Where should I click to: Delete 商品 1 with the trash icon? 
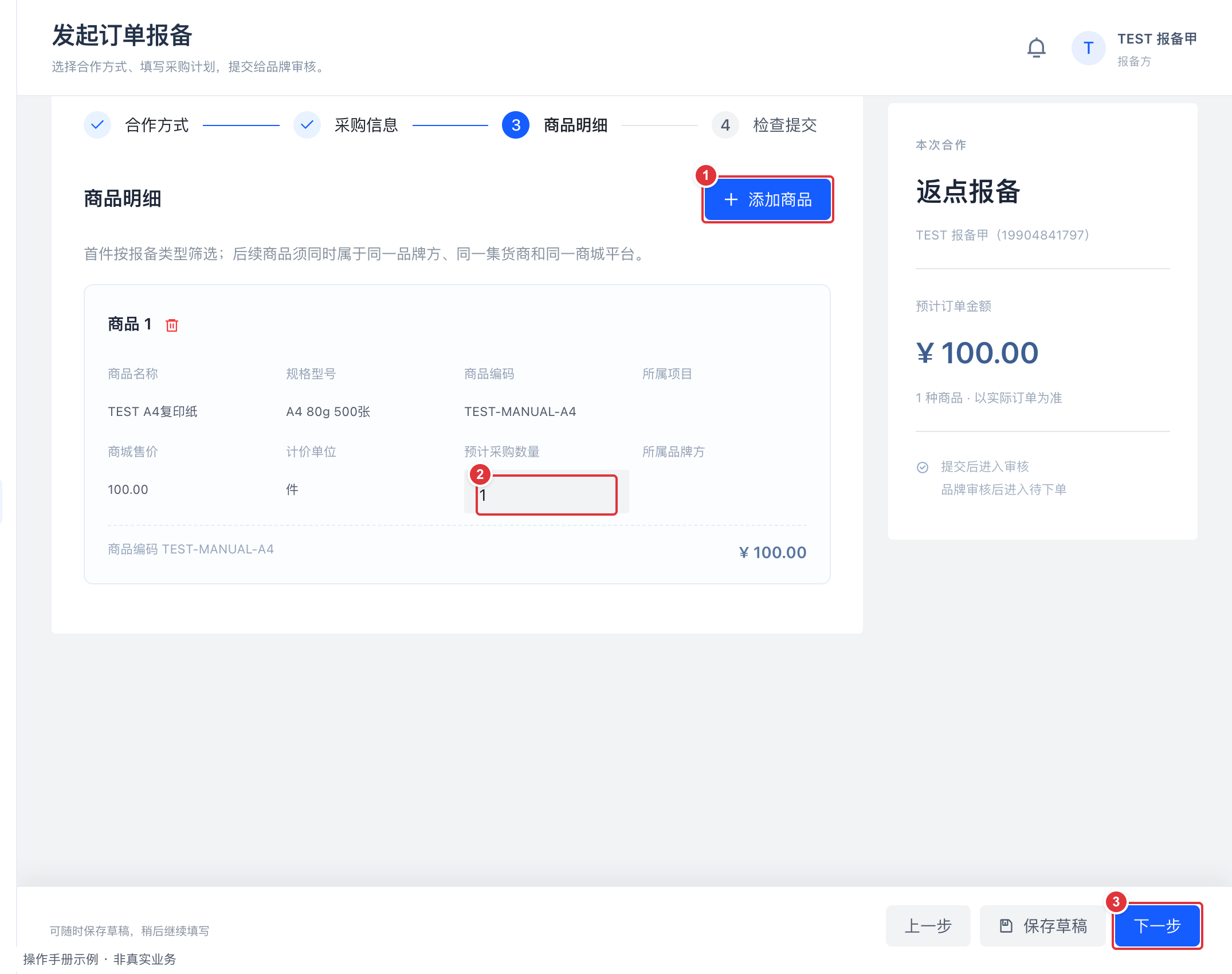tap(172, 325)
